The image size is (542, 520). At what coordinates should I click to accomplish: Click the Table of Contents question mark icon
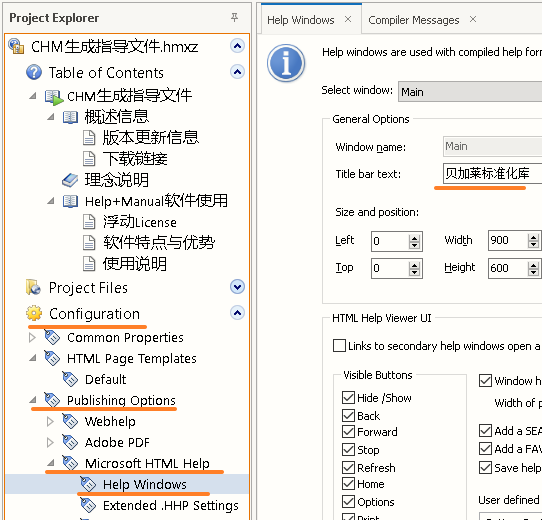(34, 72)
